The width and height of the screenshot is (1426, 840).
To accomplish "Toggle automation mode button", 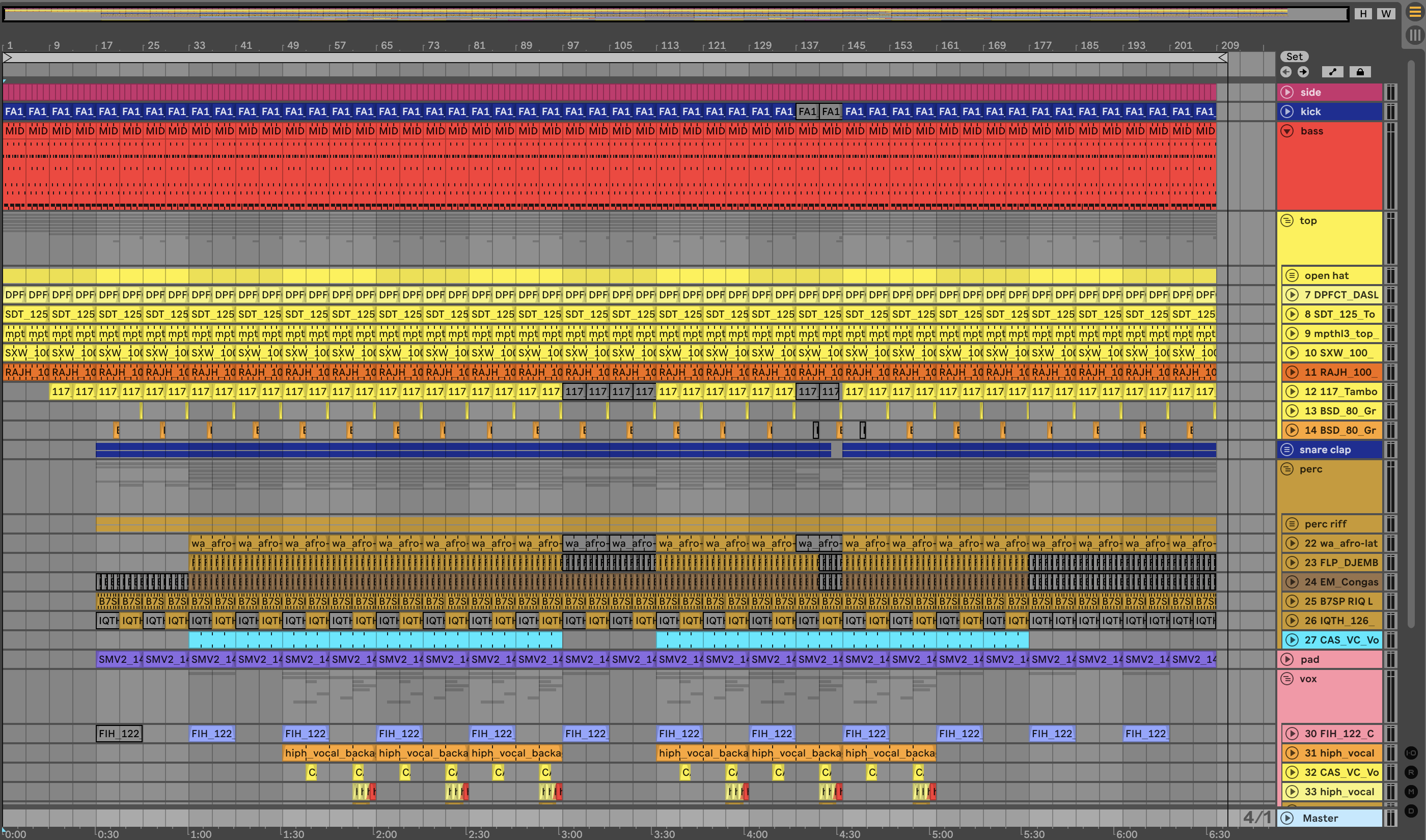I will (1333, 72).
